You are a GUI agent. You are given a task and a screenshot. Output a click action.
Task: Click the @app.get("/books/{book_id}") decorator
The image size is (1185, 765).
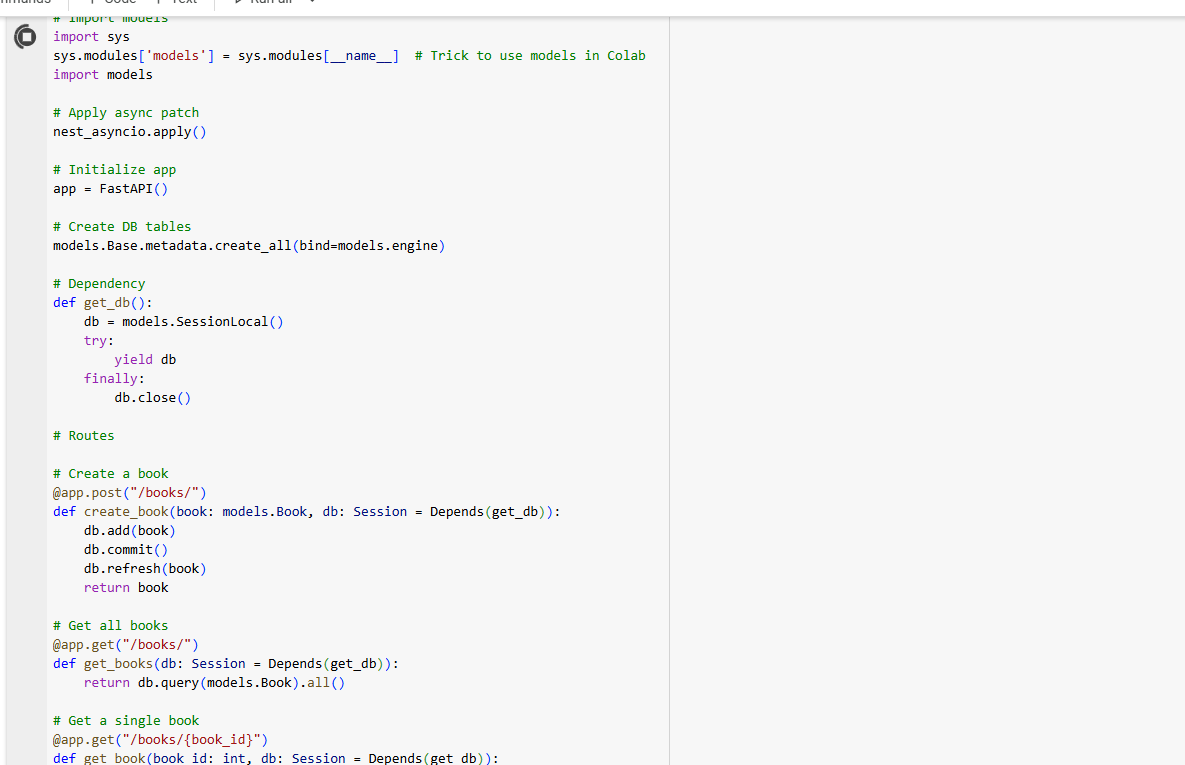160,740
